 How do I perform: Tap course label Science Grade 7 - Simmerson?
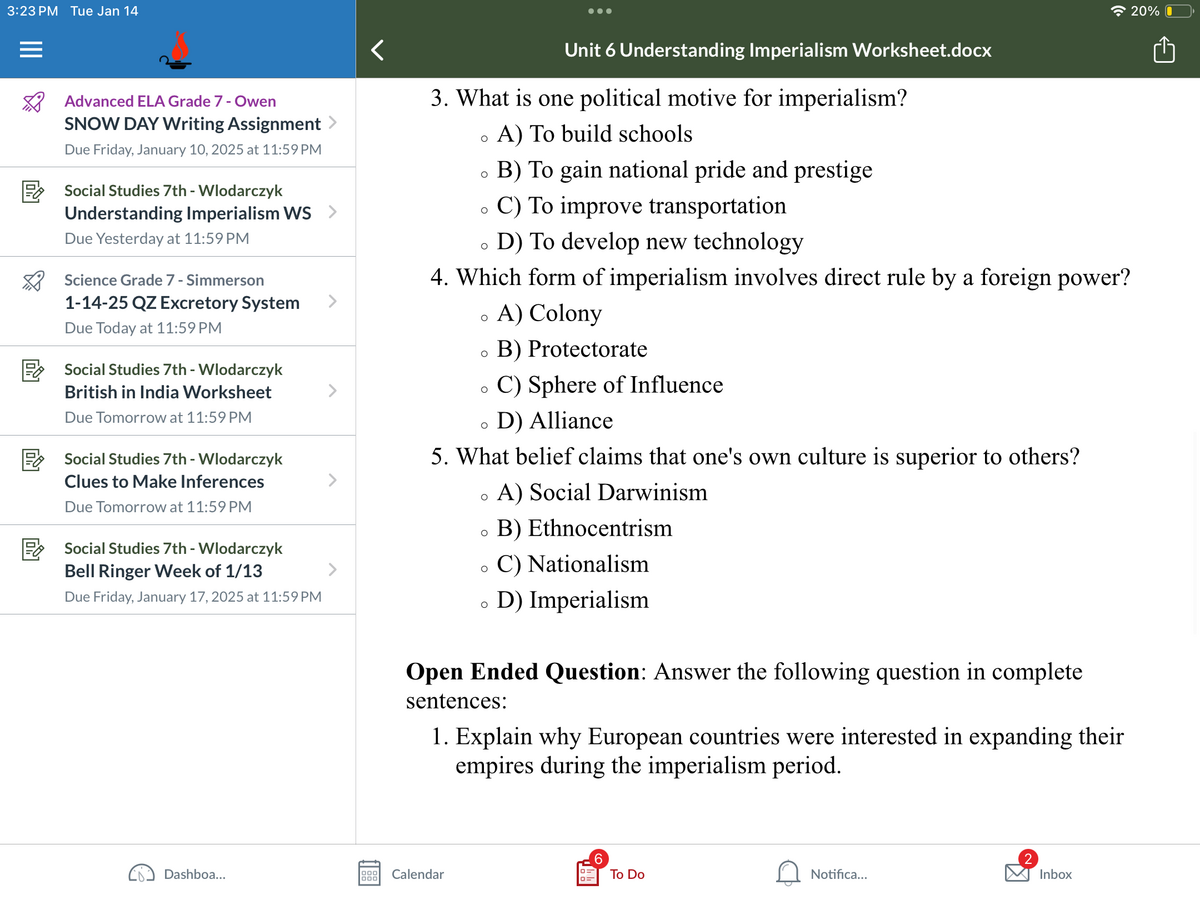point(164,280)
